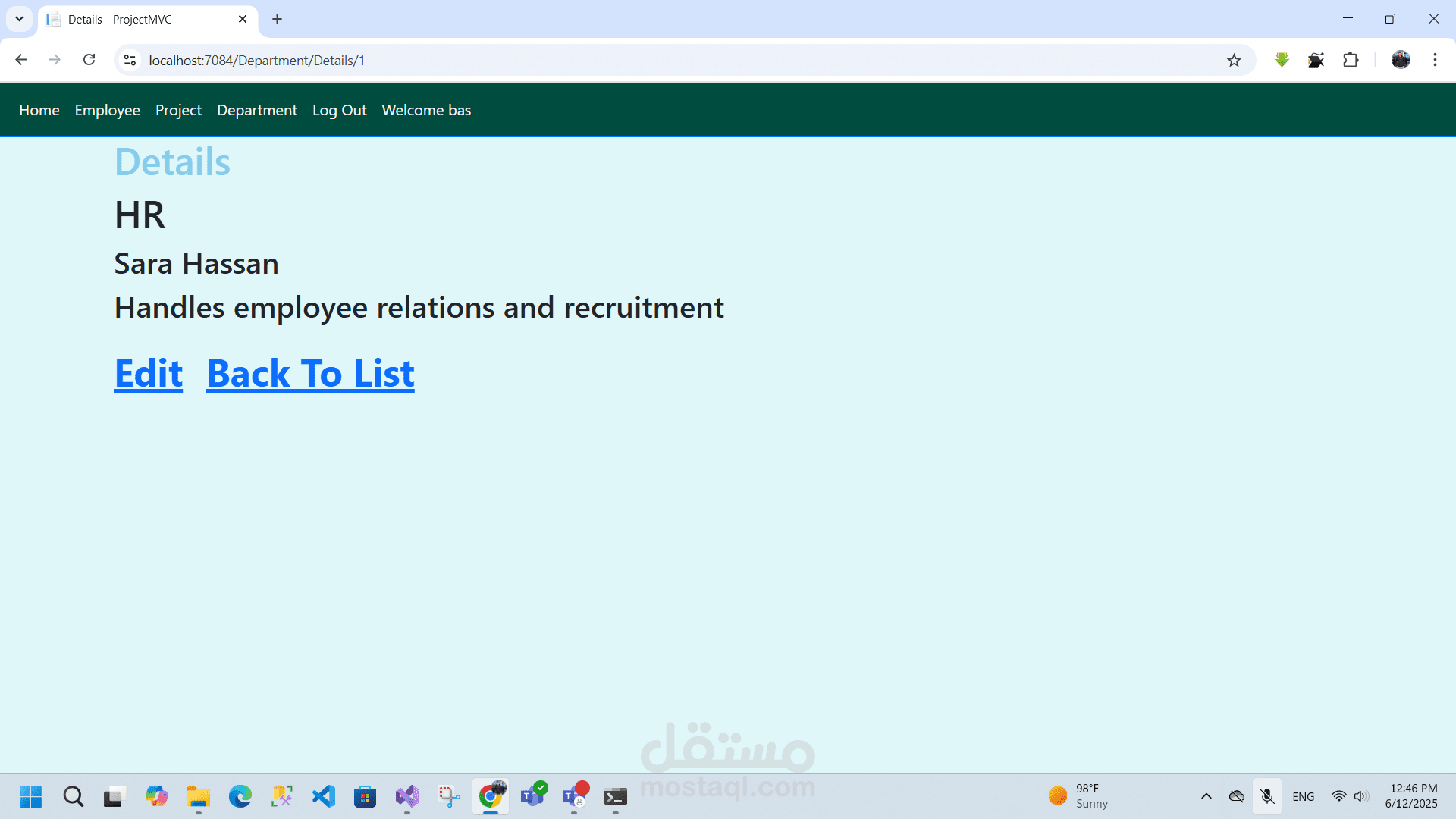Click the browser reload icon
1456x819 pixels.
pos(89,60)
